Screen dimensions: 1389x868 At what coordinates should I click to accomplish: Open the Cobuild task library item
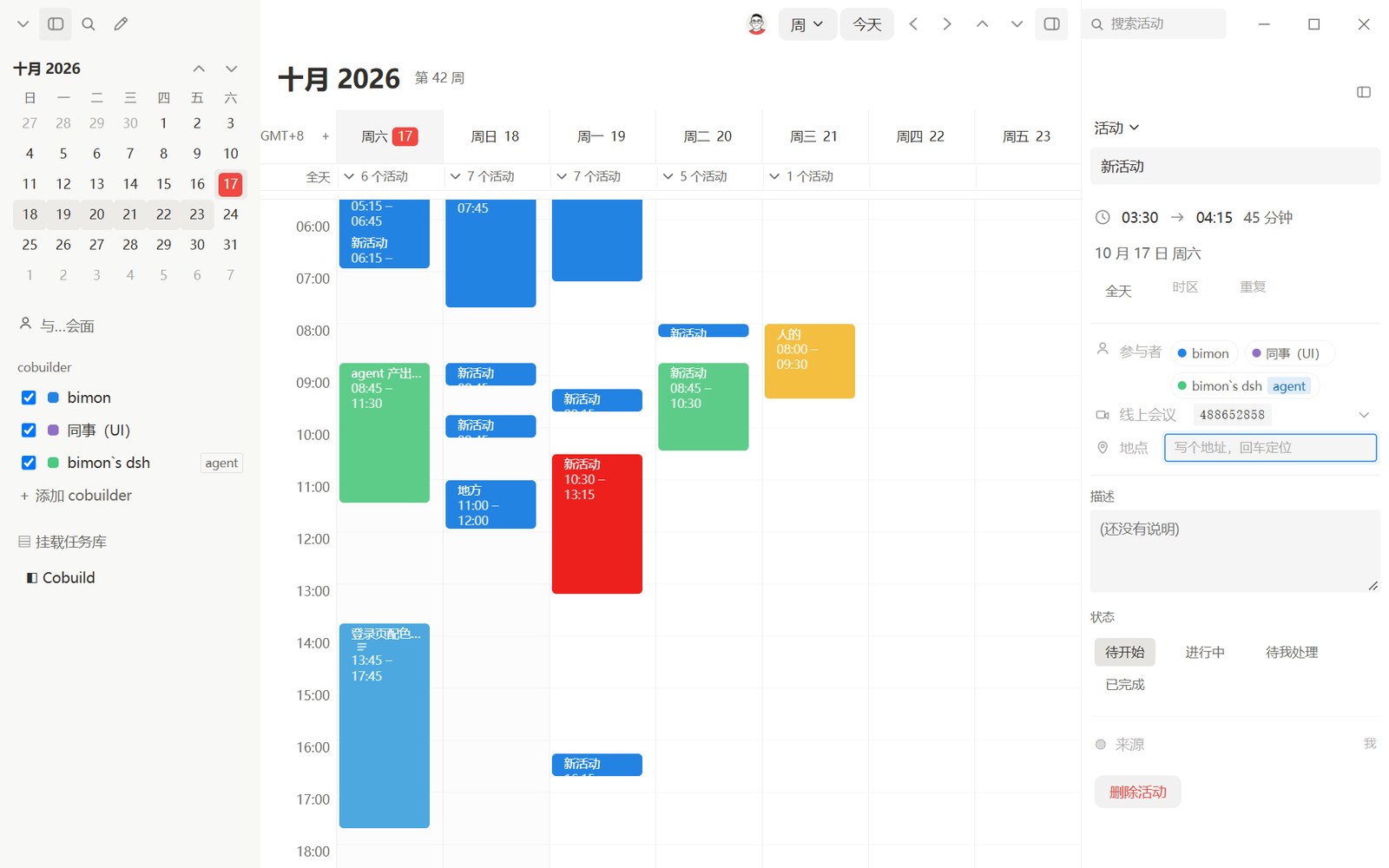click(x=61, y=578)
